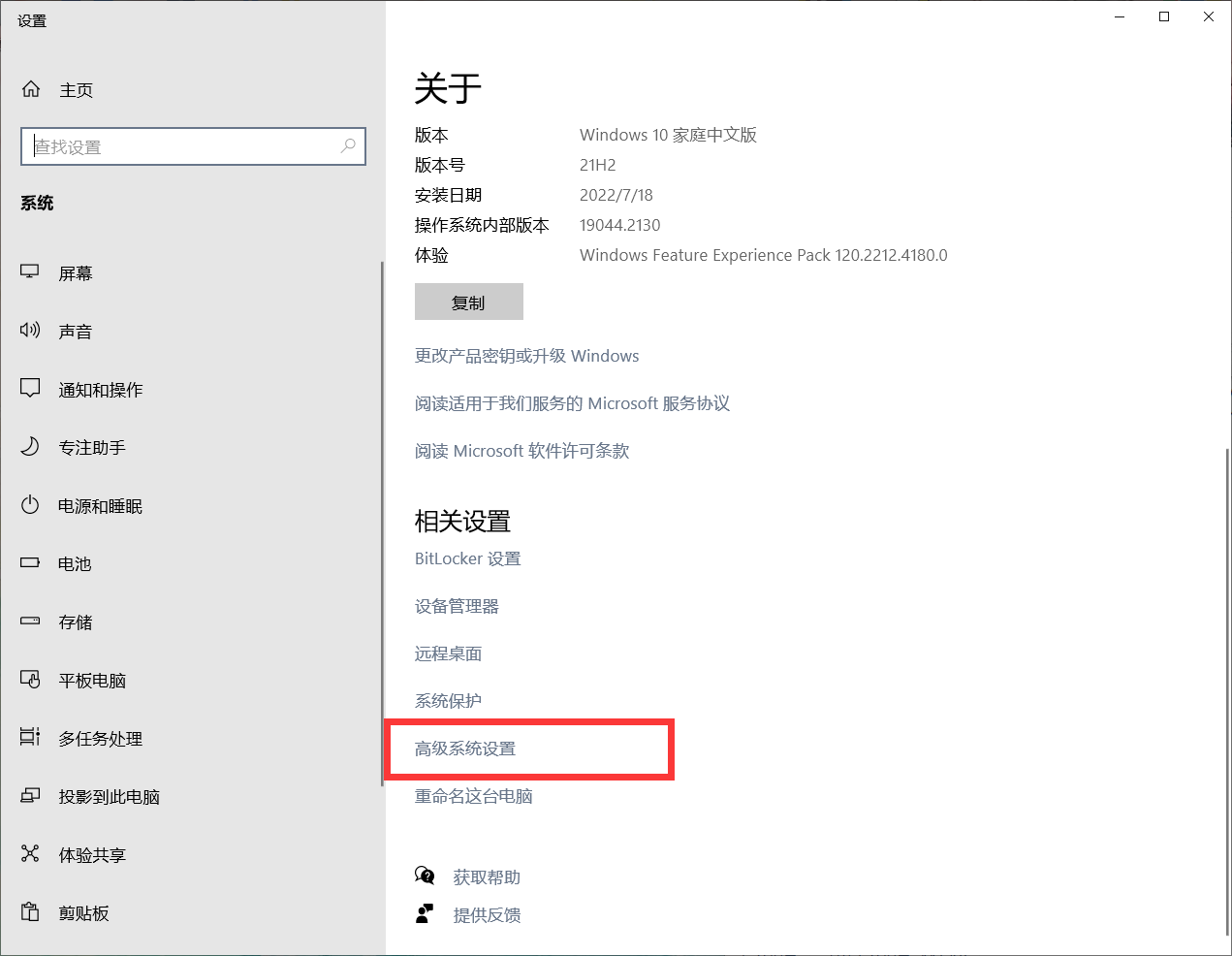Focus the 查找设置 search field
This screenshot has width=1232, height=956.
[184, 146]
